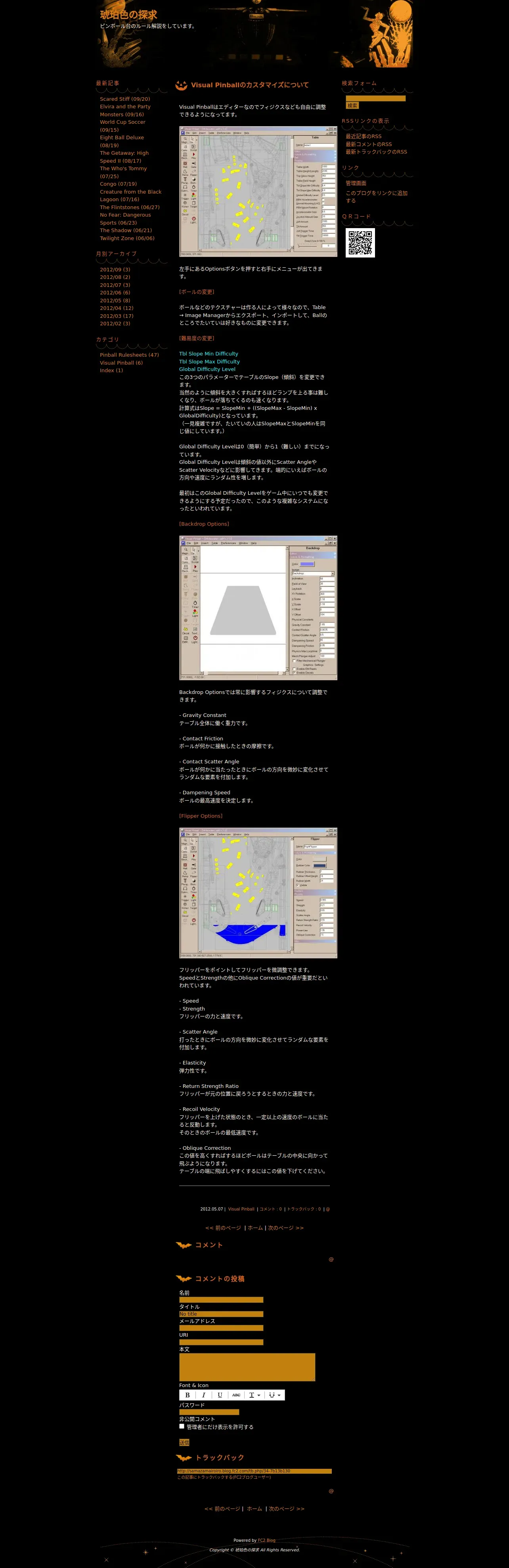The height and width of the screenshot is (1568, 509).
Task: Open Creature from the Black Lagoon article
Action: coord(131,195)
